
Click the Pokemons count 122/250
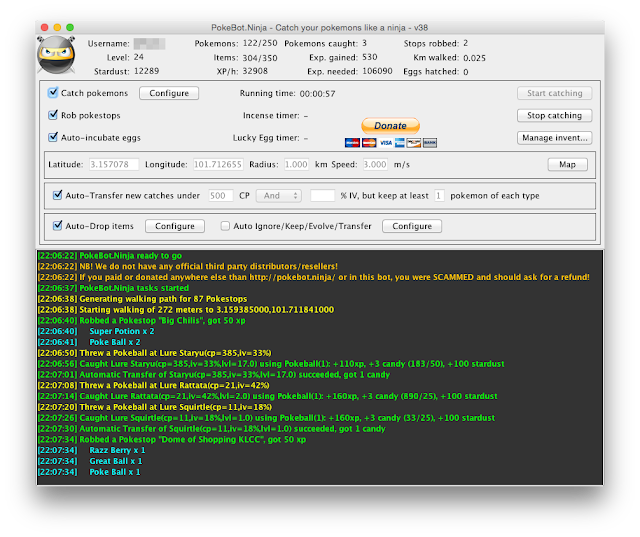tap(260, 43)
